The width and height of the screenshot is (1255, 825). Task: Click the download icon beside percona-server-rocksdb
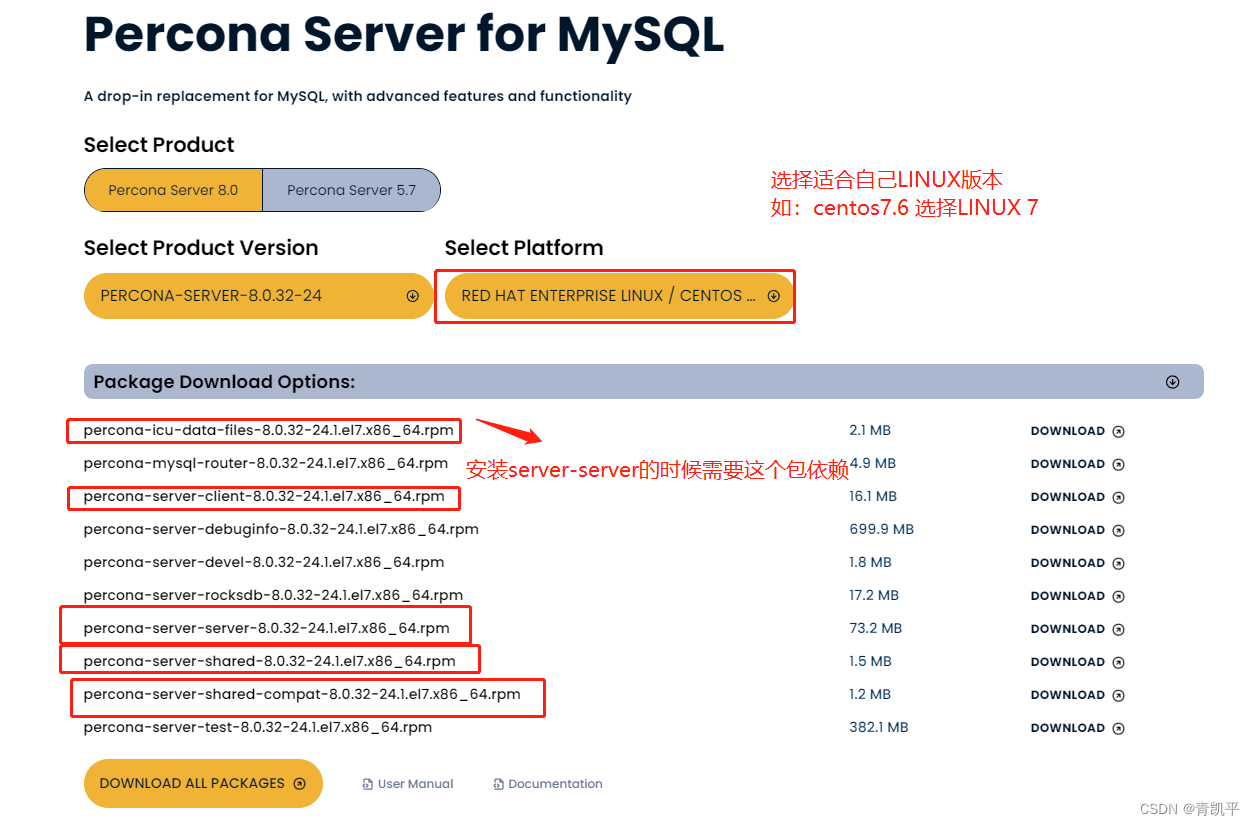[x=1119, y=595]
